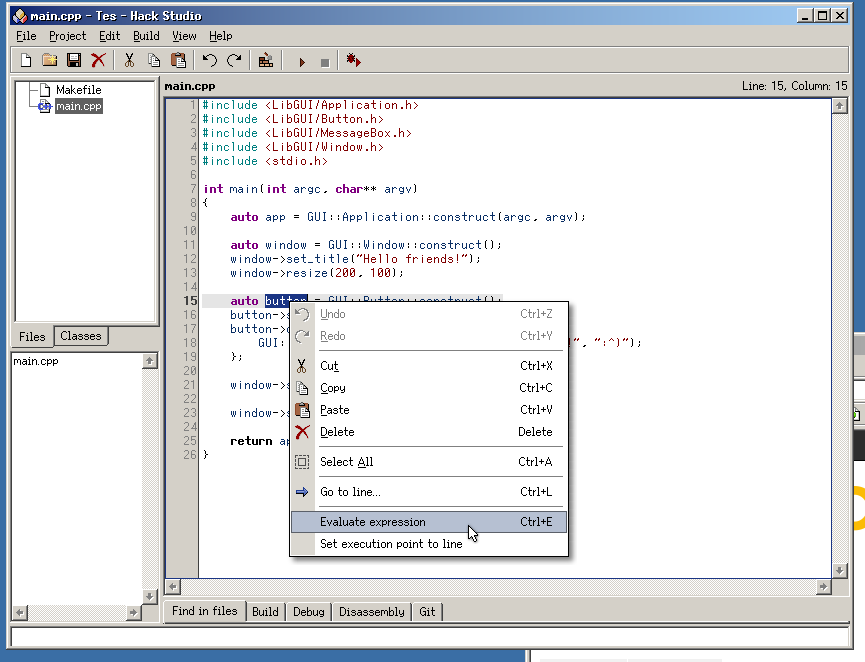The image size is (865, 662).
Task: Click open files list scroll left arrow
Action: coord(20,612)
